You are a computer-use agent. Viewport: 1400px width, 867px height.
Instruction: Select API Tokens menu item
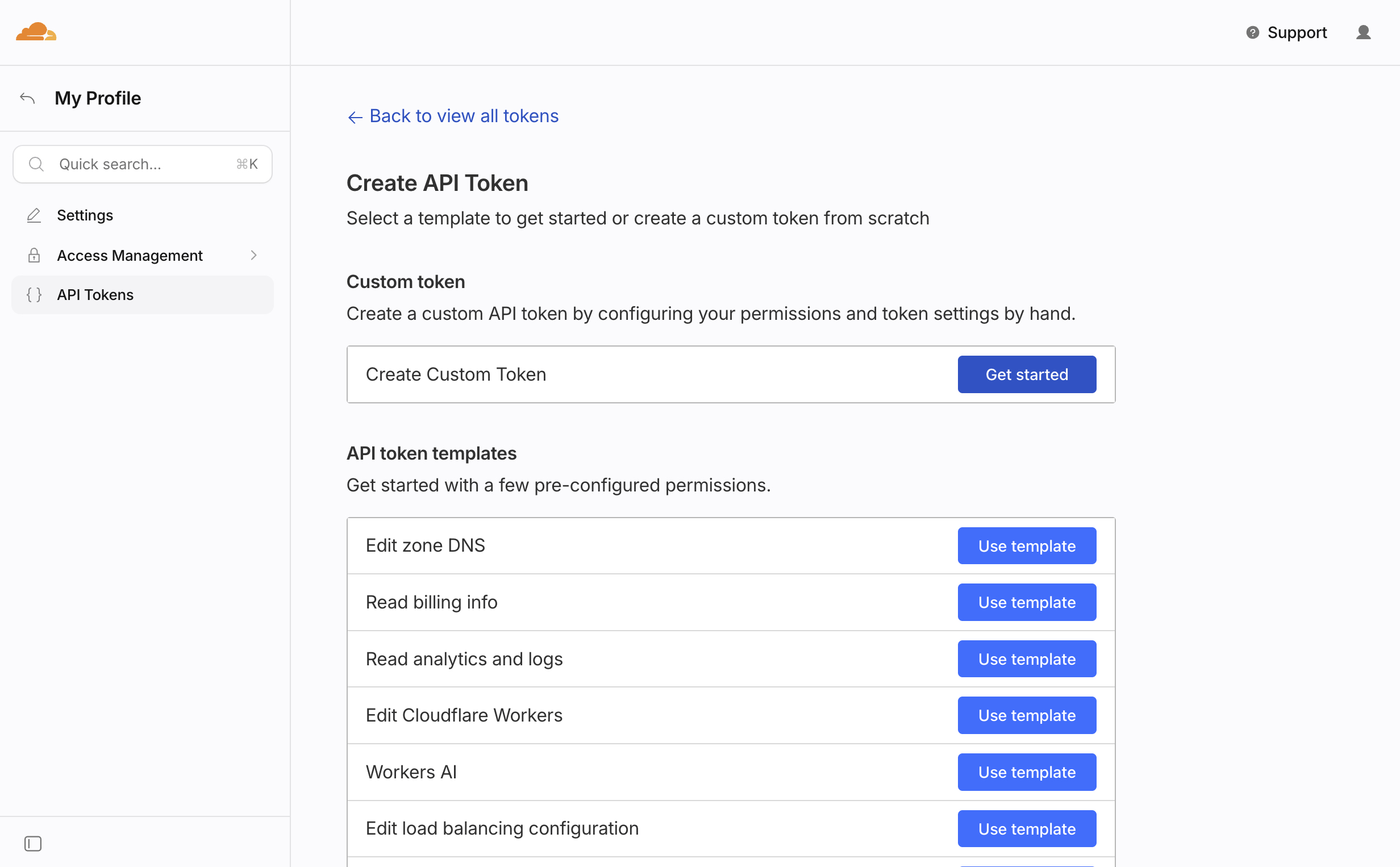pos(142,295)
